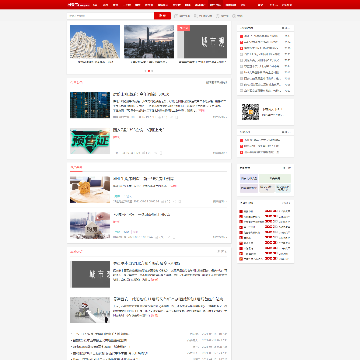This screenshot has width=360, height=360.
Task: Click the light purple tag in the tag panel
Action: 249,188
